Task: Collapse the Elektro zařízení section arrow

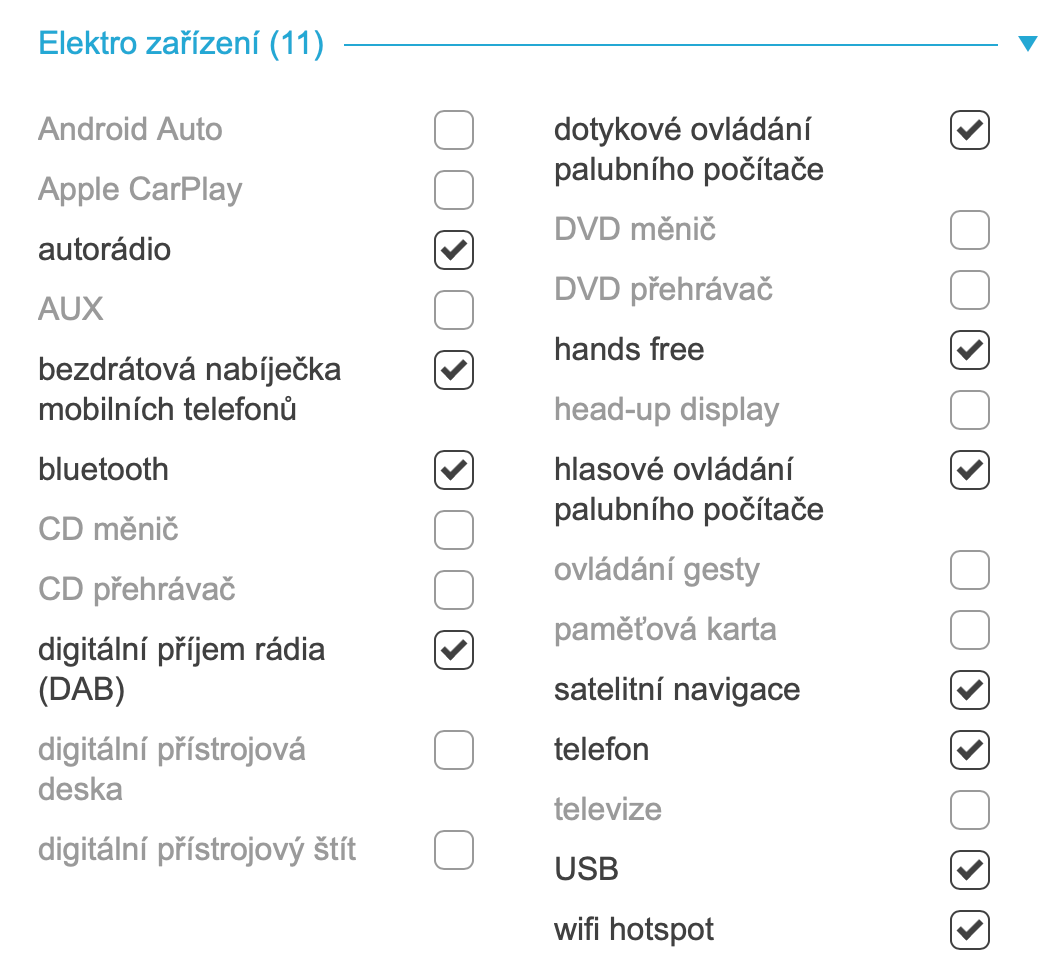Action: coord(1027,44)
